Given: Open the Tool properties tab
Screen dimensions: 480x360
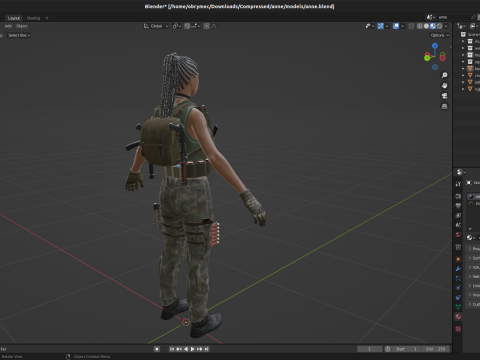Looking at the screenshot, I should point(458,184).
